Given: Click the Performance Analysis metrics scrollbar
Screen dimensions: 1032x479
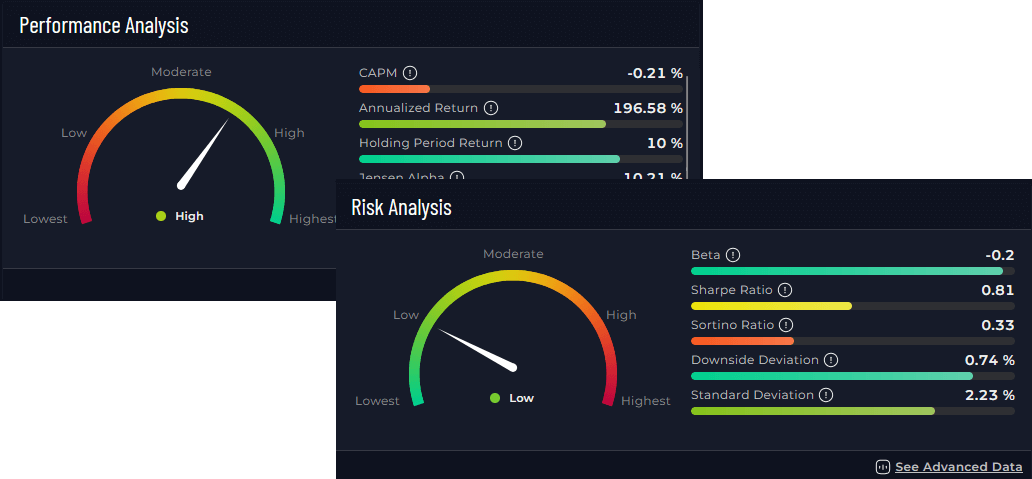Looking at the screenshot, I should tap(688, 120).
